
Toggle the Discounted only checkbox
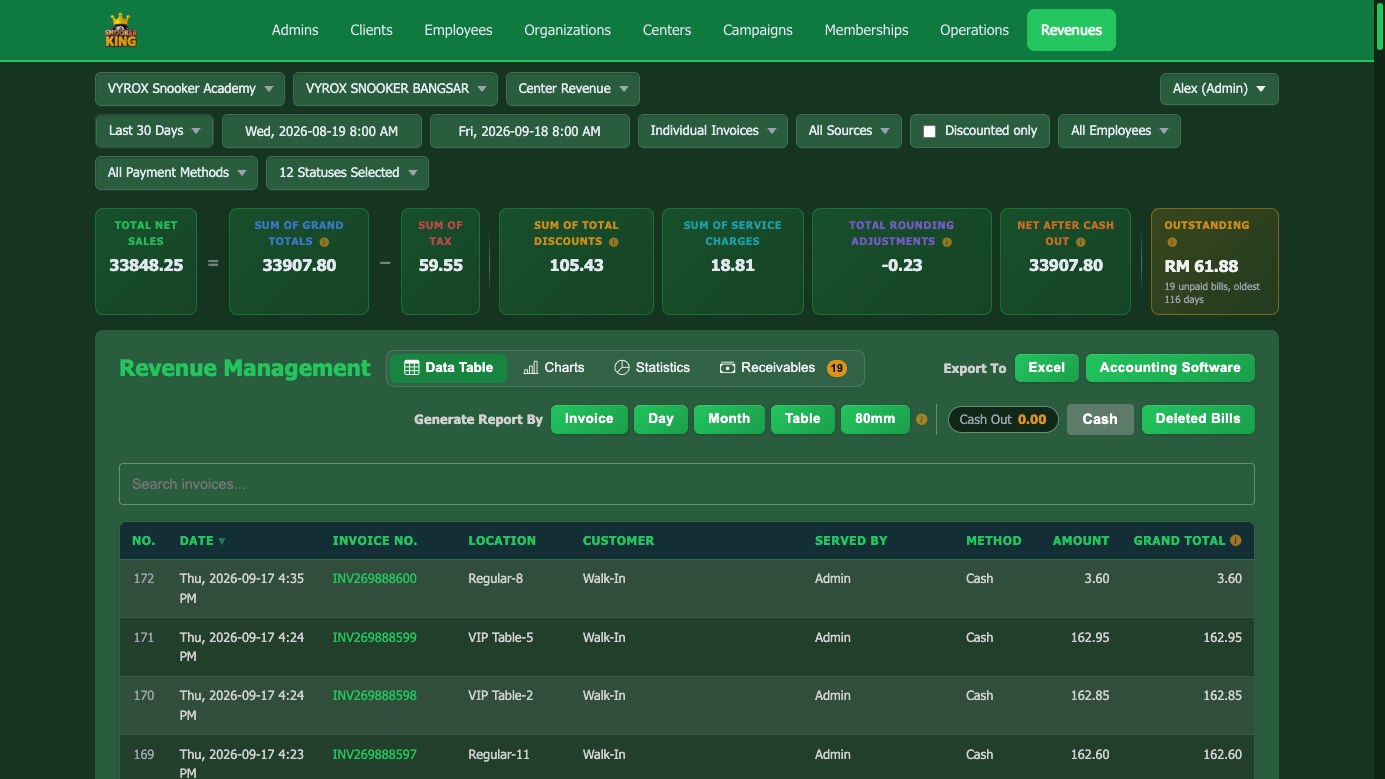click(x=929, y=131)
